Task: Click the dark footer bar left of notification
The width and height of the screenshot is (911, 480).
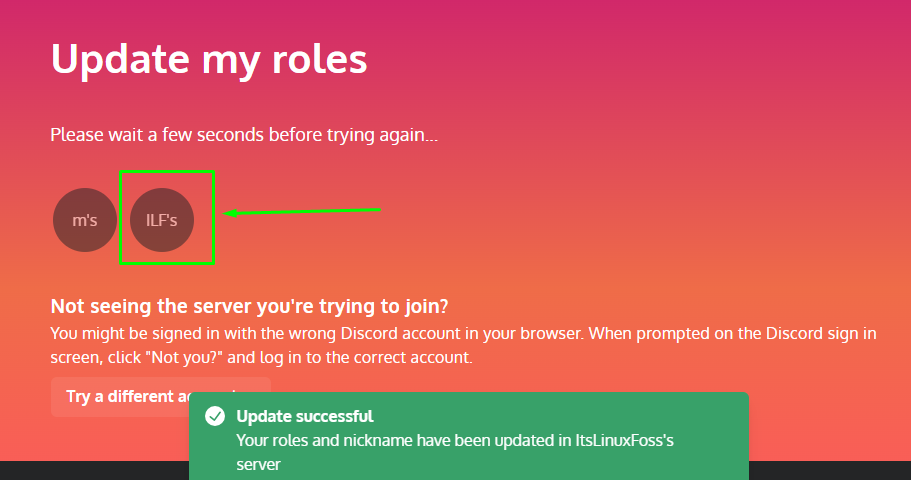Action: click(x=94, y=471)
